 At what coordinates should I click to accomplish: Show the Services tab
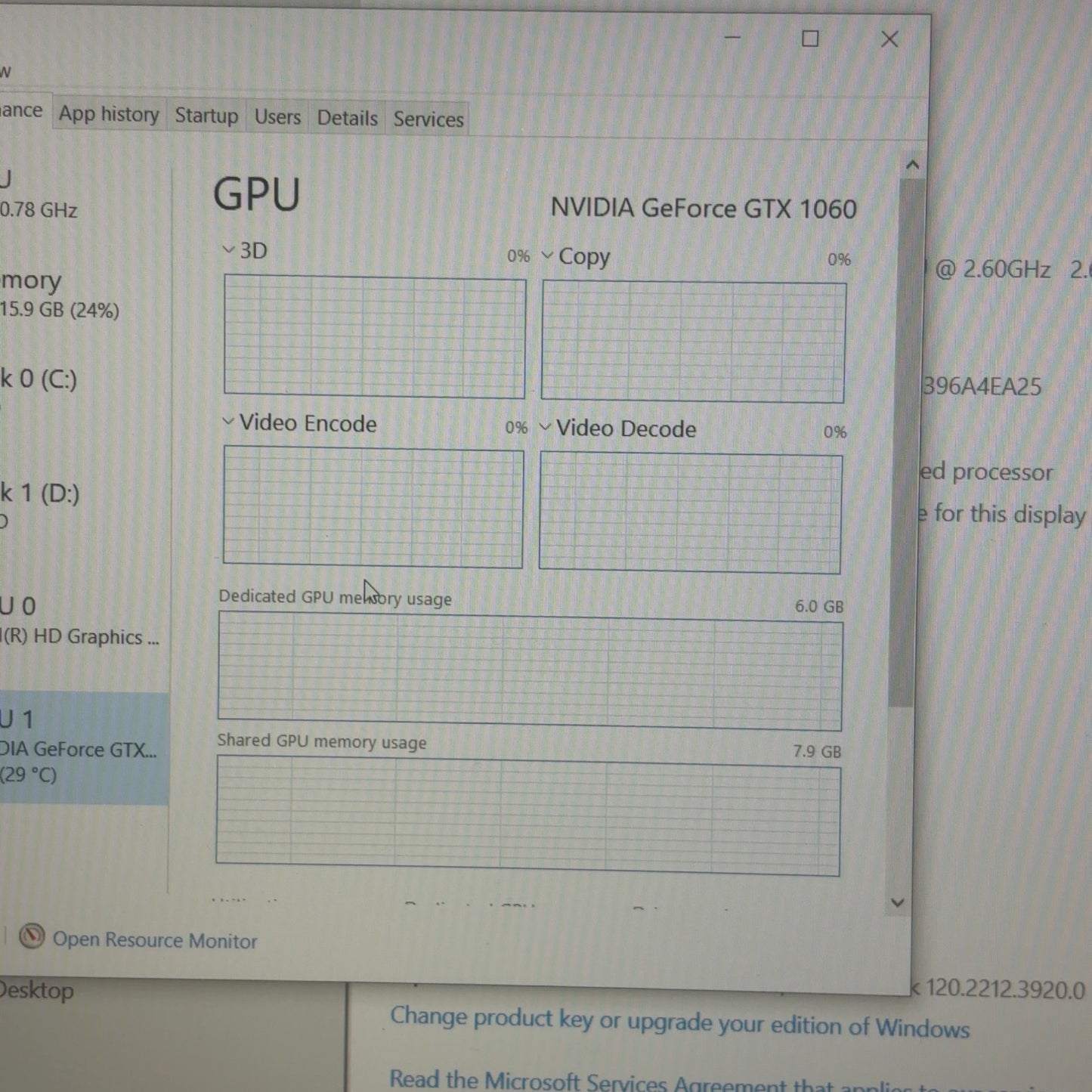pos(428,119)
